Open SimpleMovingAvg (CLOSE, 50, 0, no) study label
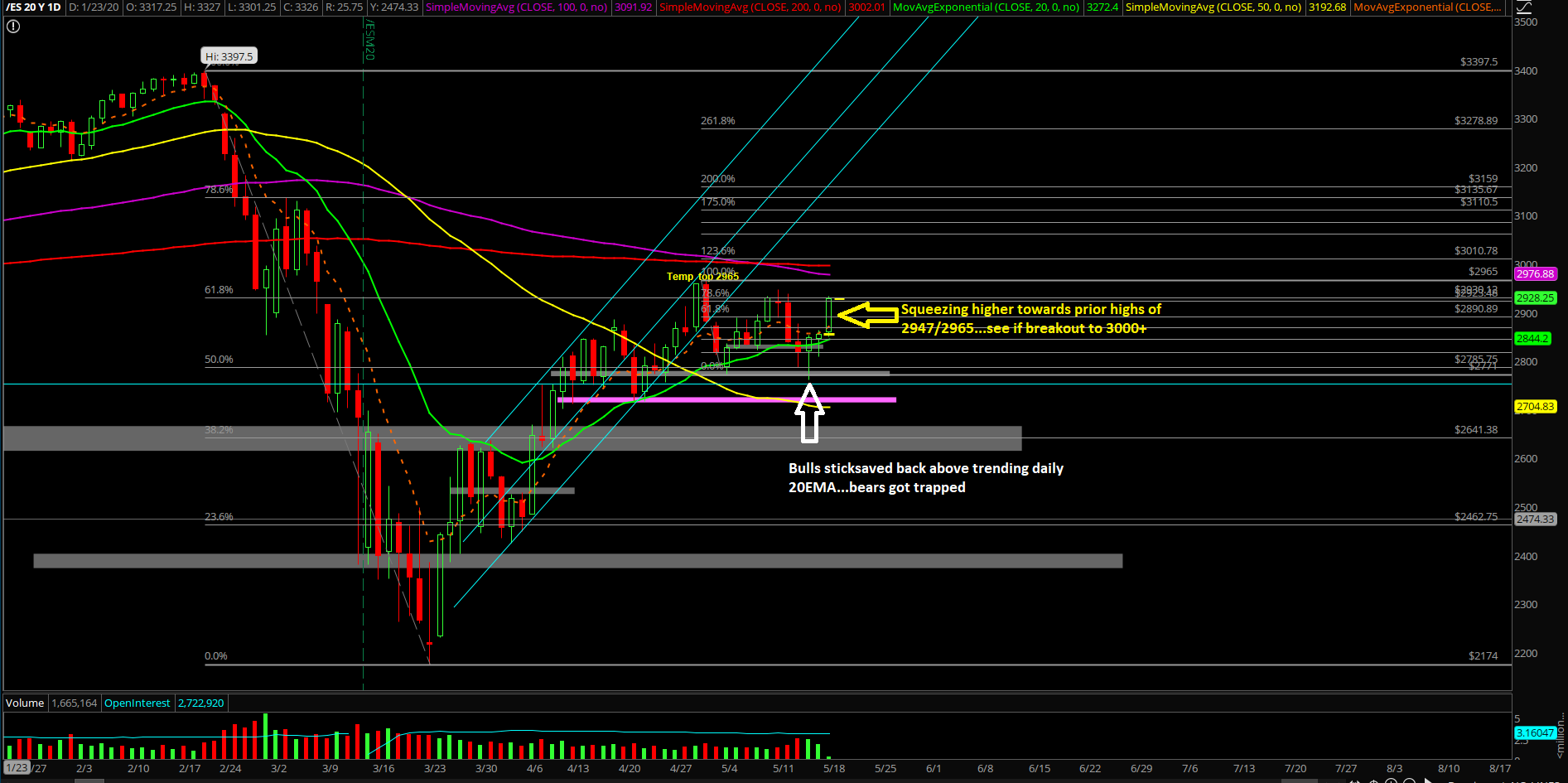Screen dimensions: 1568x783 coord(1213,7)
